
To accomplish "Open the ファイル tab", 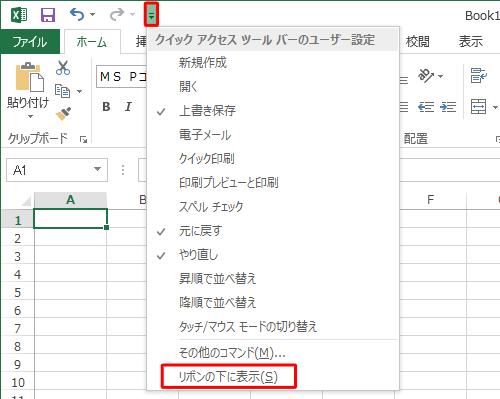I will tap(30, 42).
